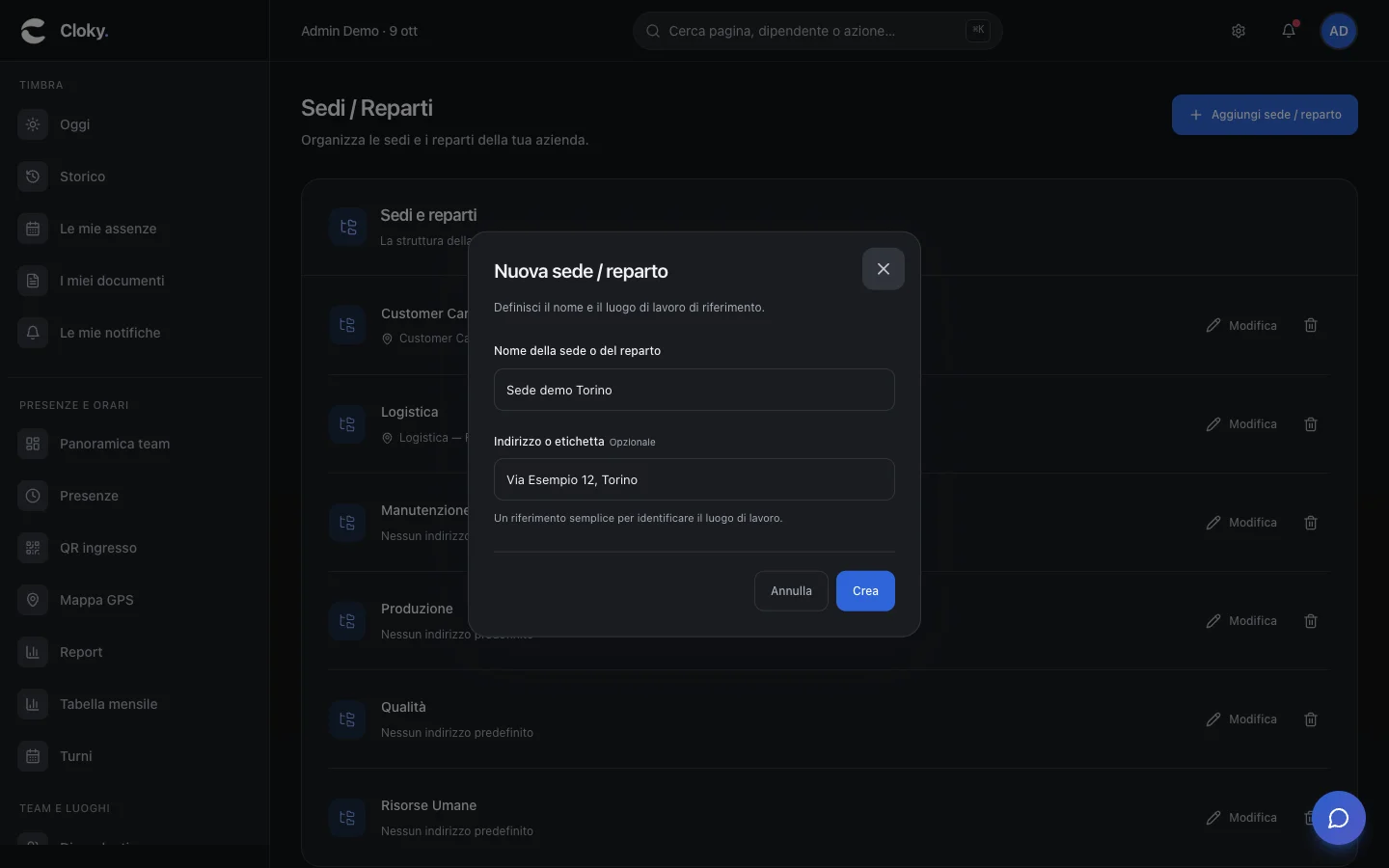Close the Nuova sede / reparto dialog
1389x868 pixels.
tap(883, 269)
